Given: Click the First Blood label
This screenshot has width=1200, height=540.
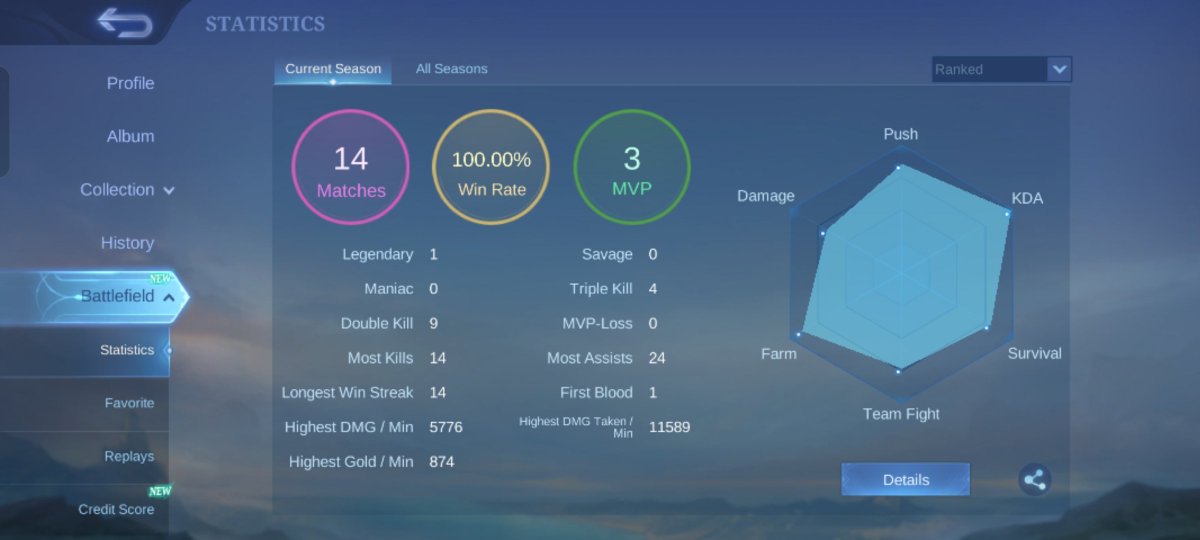Looking at the screenshot, I should 597,392.
